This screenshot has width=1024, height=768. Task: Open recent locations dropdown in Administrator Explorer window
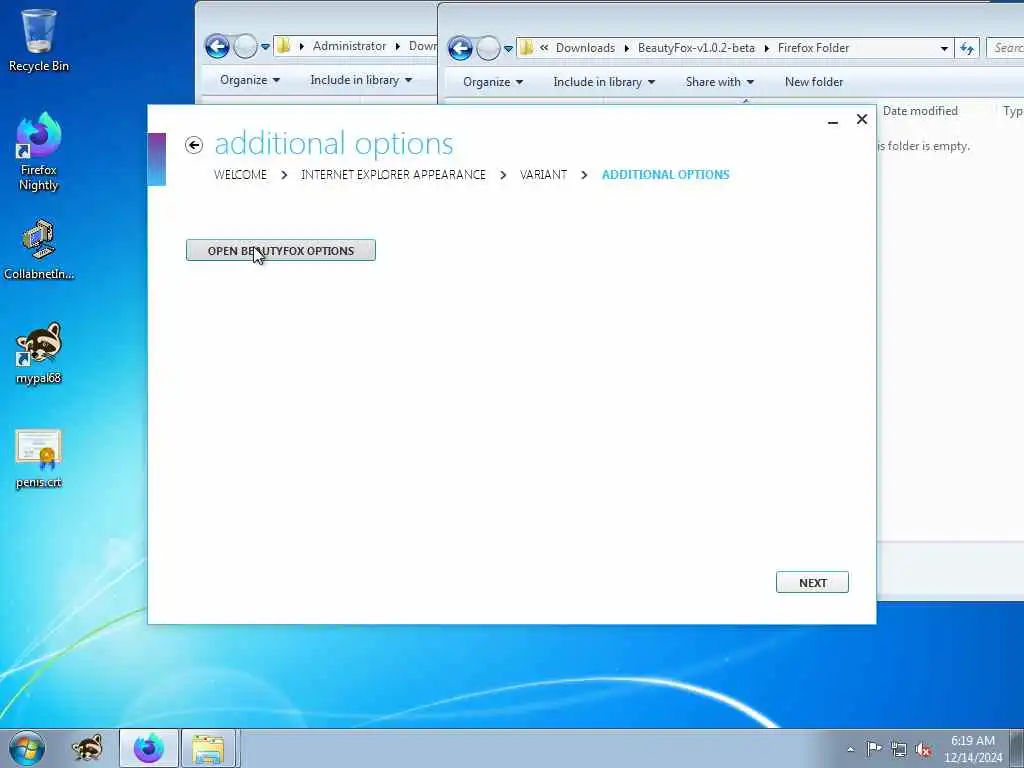point(265,47)
